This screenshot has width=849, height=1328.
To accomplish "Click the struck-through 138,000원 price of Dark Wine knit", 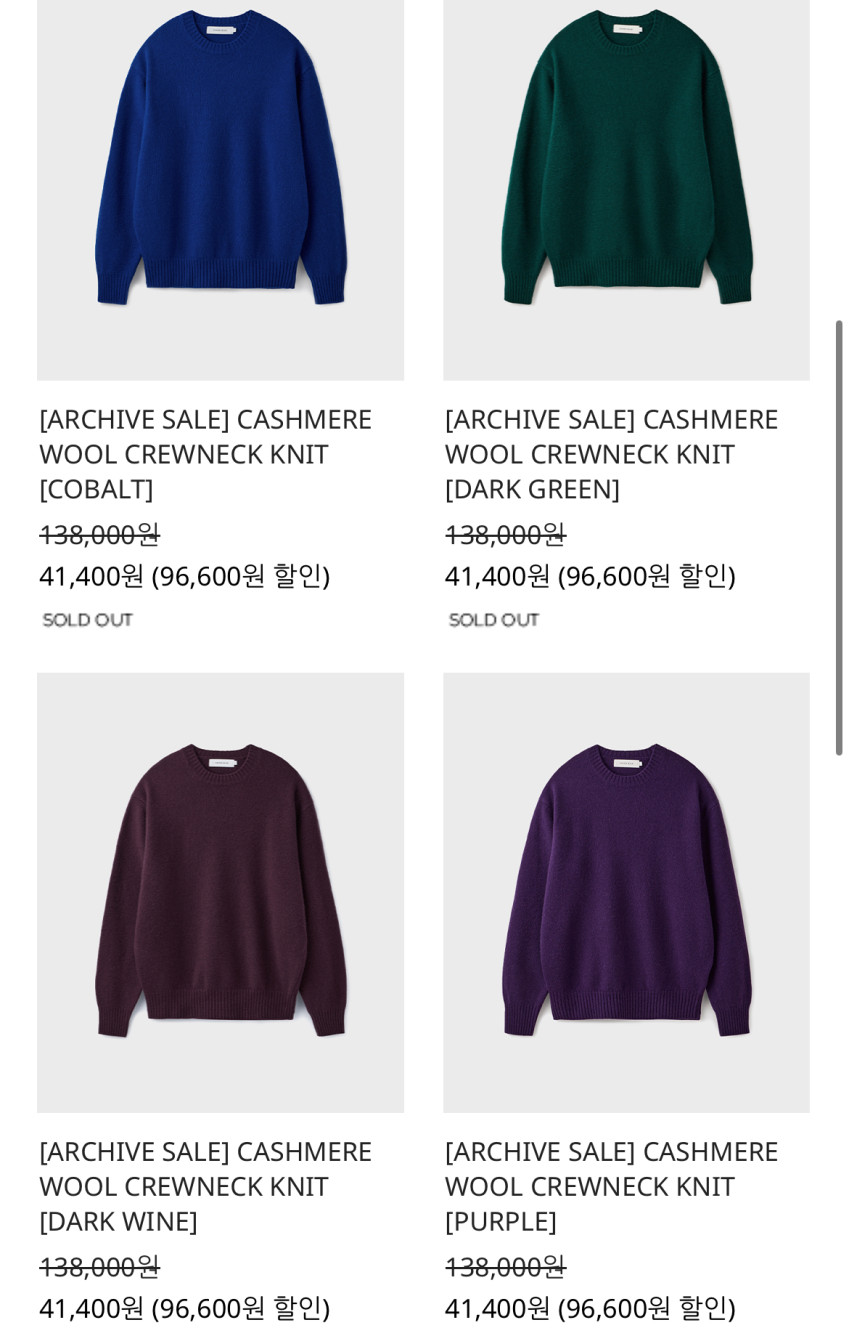I will coord(100,1266).
